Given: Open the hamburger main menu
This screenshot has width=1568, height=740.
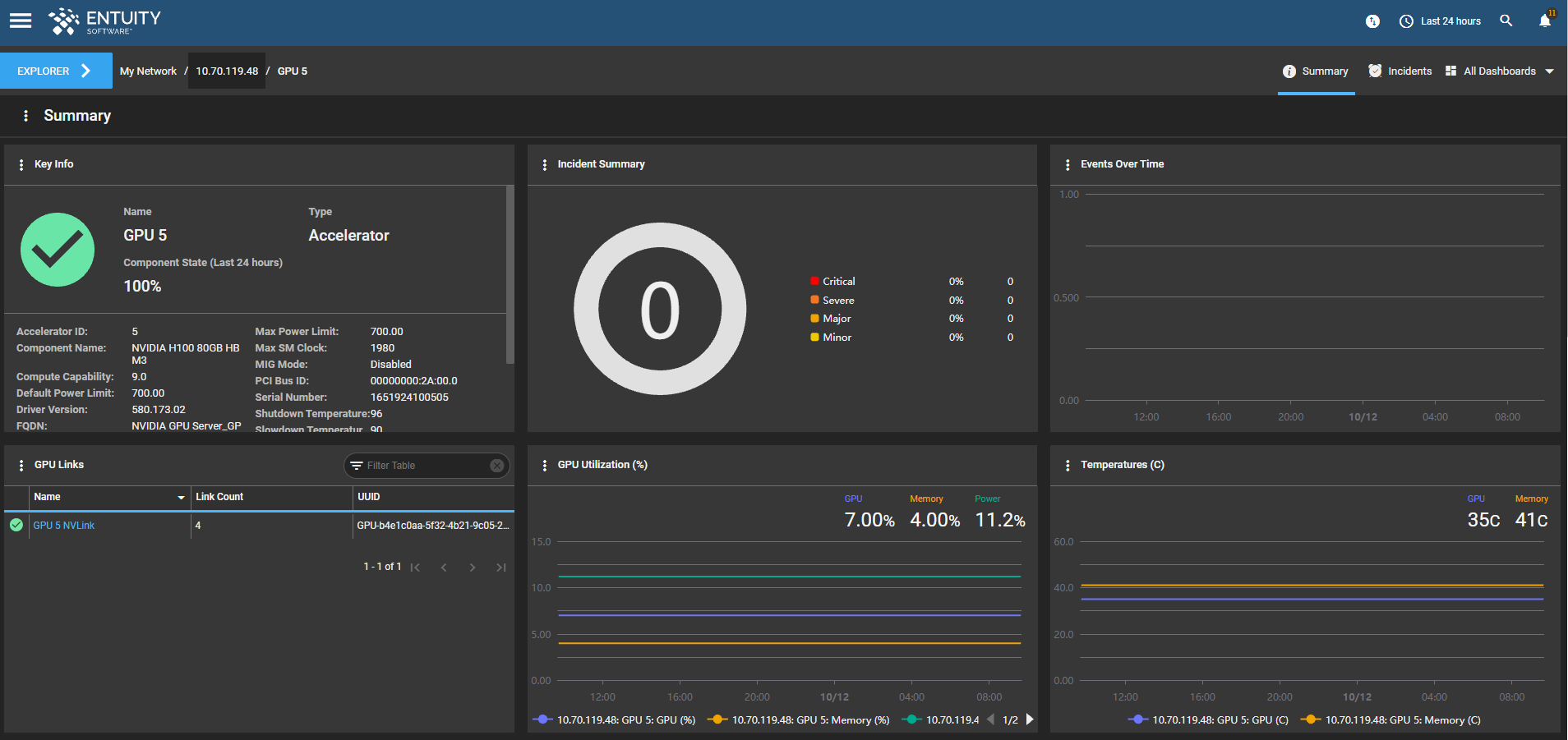Looking at the screenshot, I should pos(21,21).
